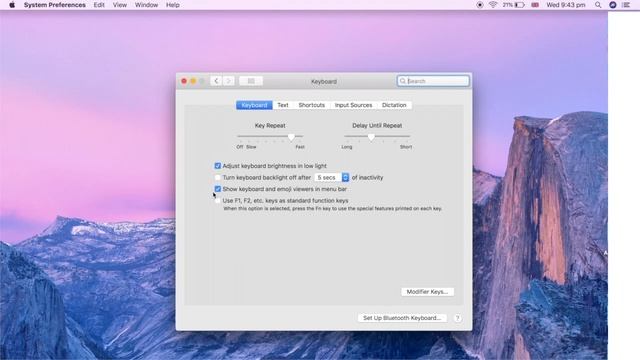Viewport: 640px width, 360px height.
Task: Toggle Adjust keyboard brightness in low light
Action: [x=218, y=166]
